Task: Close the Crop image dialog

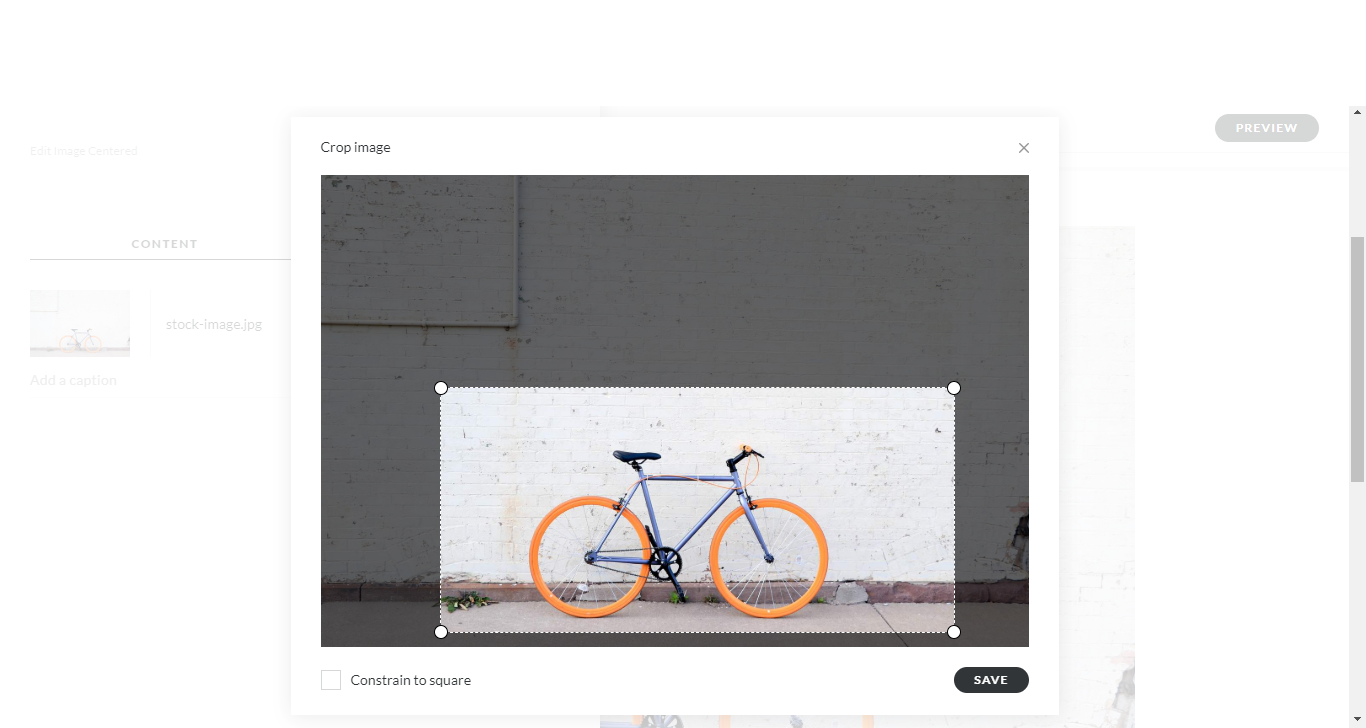Action: click(1023, 148)
